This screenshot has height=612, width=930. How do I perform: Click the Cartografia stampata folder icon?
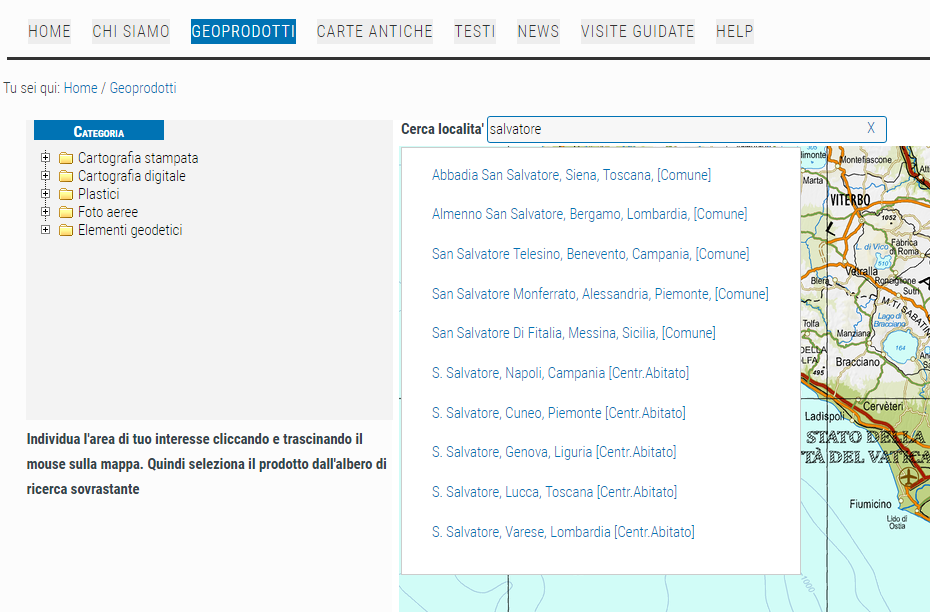(66, 158)
